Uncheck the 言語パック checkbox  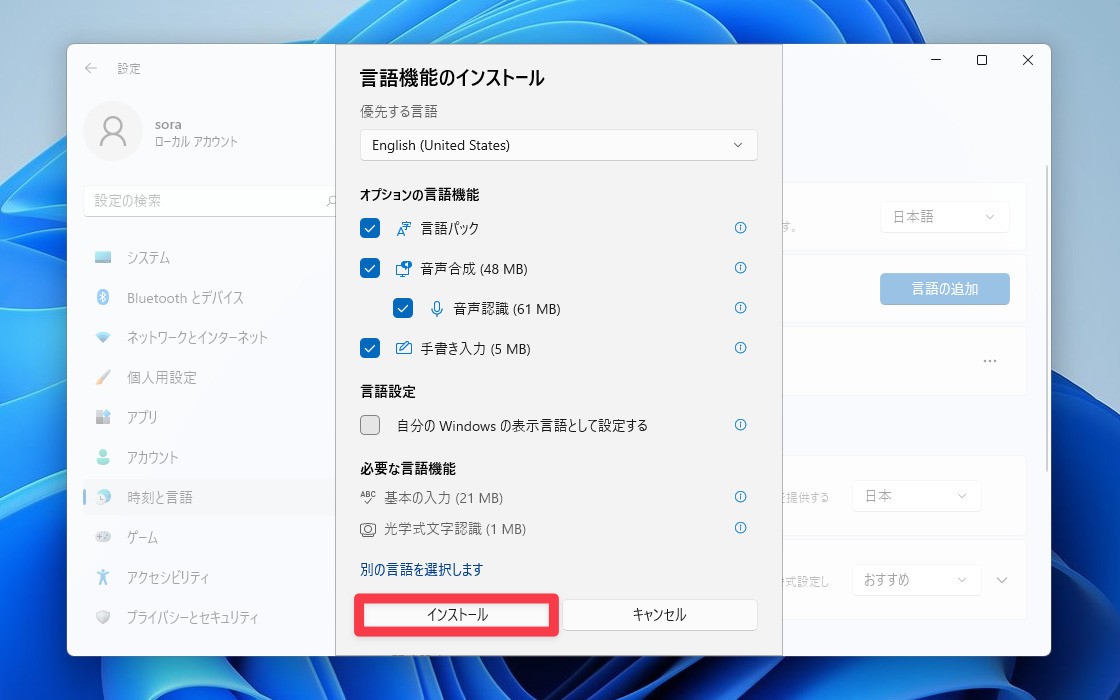pyautogui.click(x=370, y=229)
